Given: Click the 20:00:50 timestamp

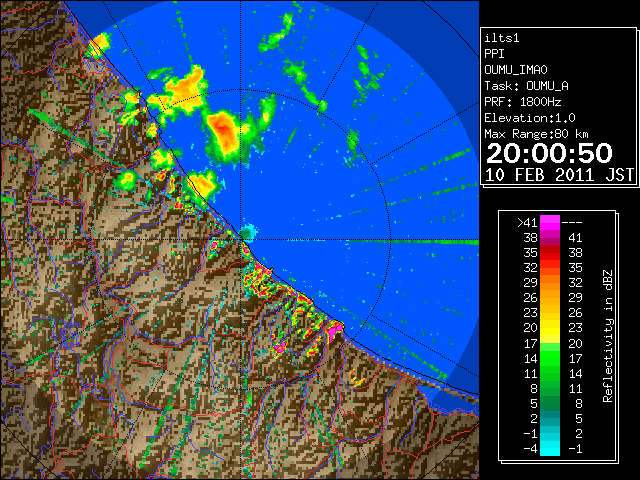Looking at the screenshot, I should [549, 153].
